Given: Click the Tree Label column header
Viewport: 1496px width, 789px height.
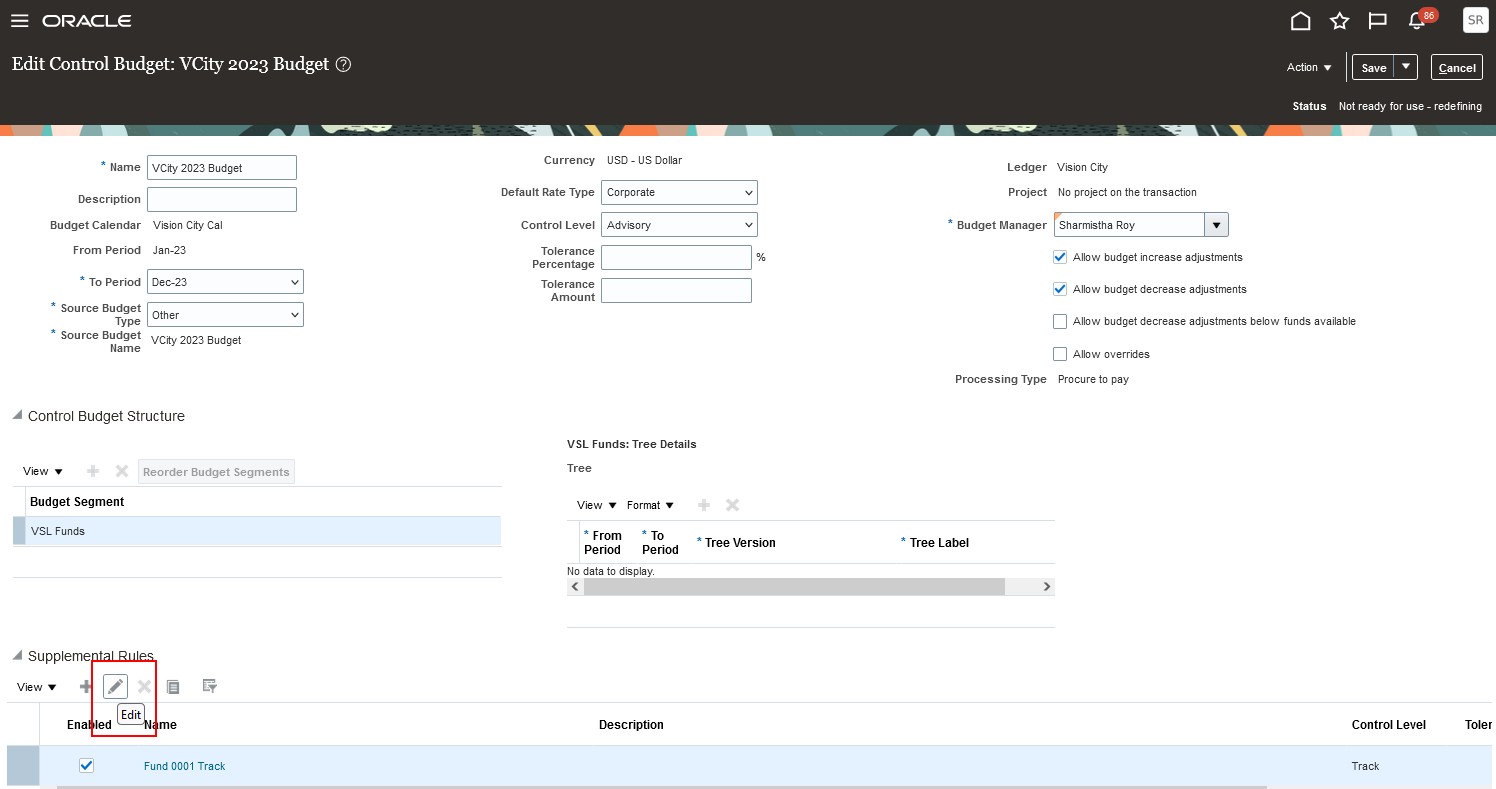Looking at the screenshot, I should tap(939, 543).
